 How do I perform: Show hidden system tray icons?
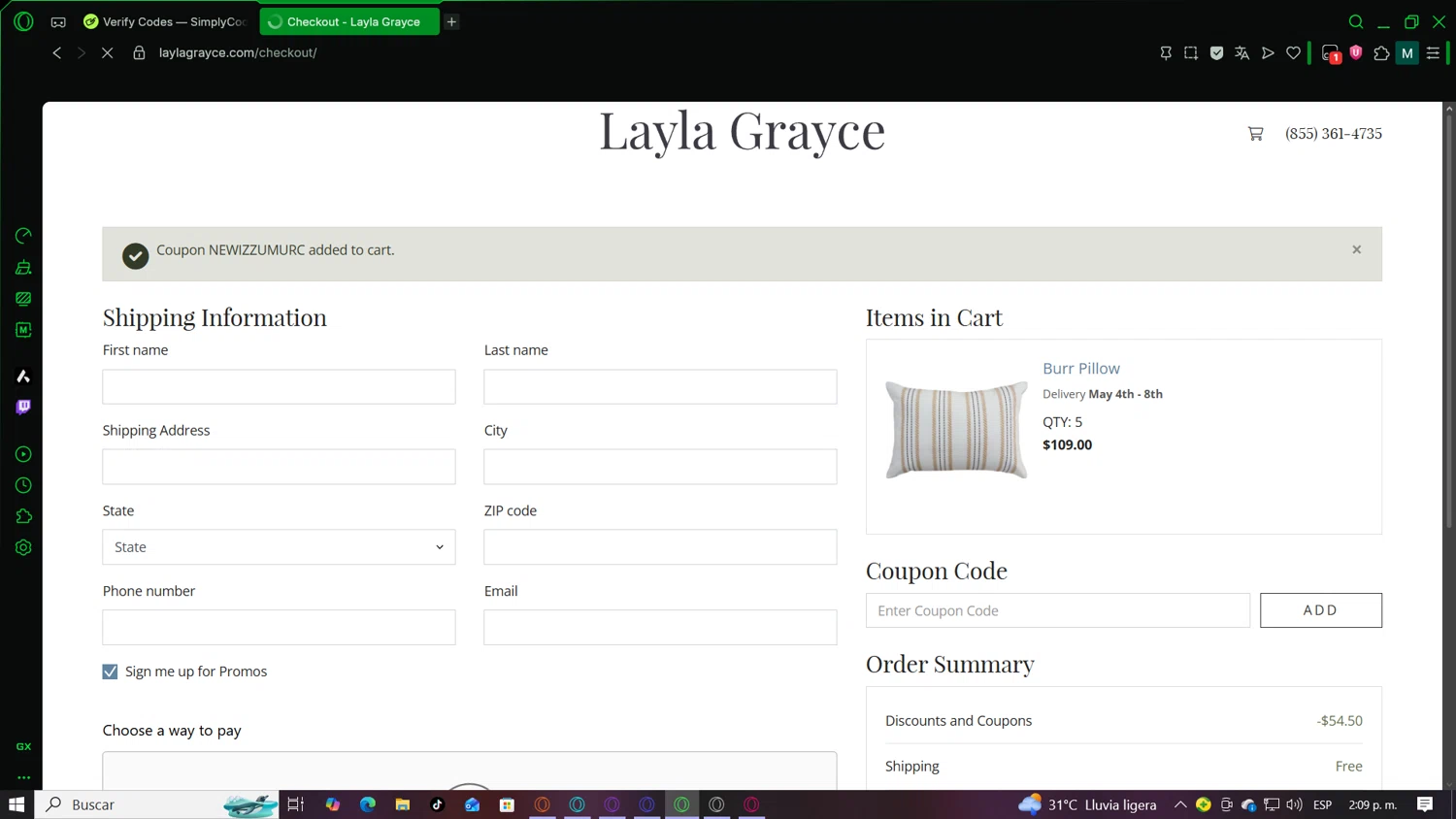click(x=1180, y=804)
